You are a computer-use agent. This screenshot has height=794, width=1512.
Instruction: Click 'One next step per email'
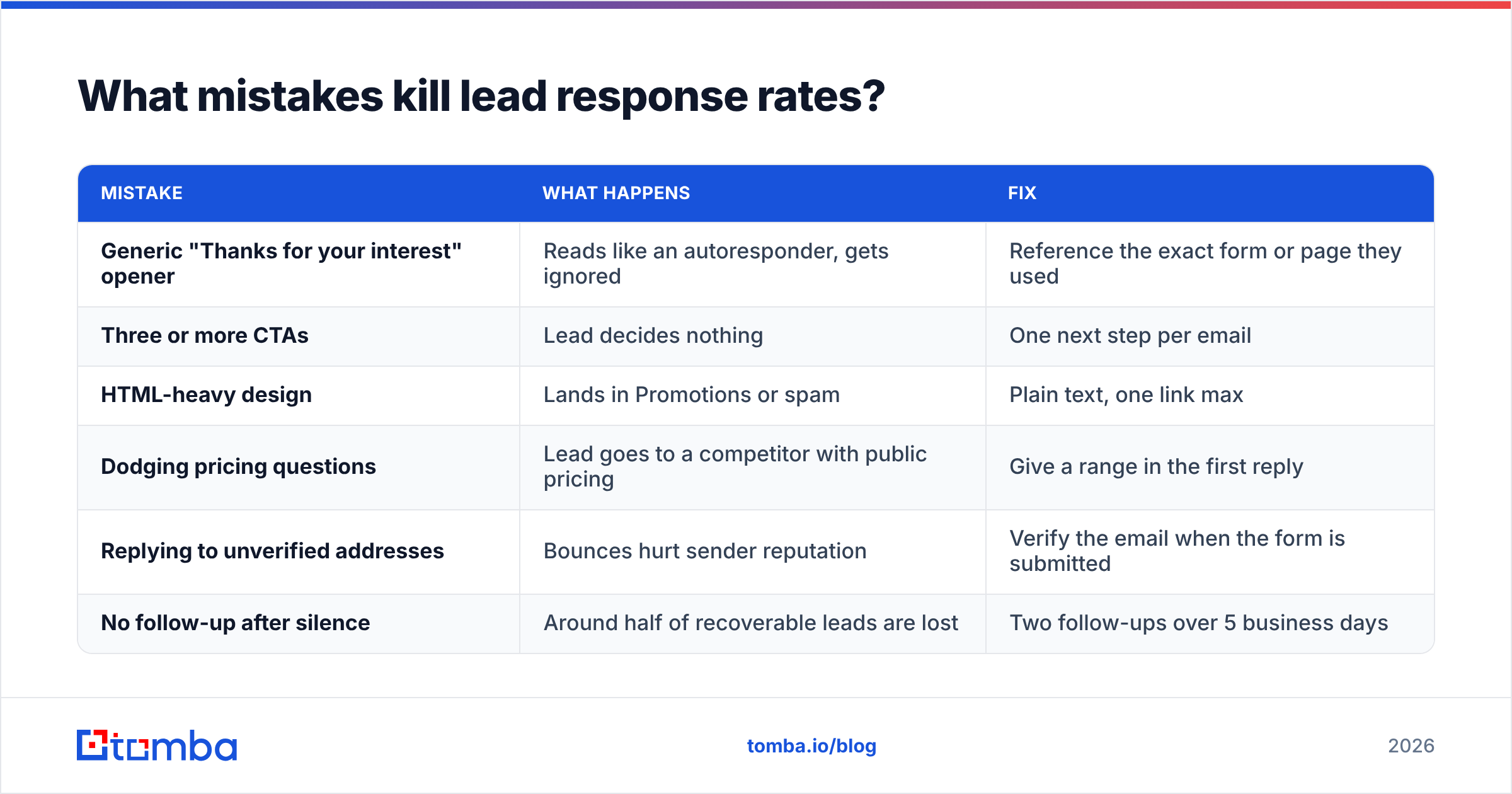click(1130, 336)
